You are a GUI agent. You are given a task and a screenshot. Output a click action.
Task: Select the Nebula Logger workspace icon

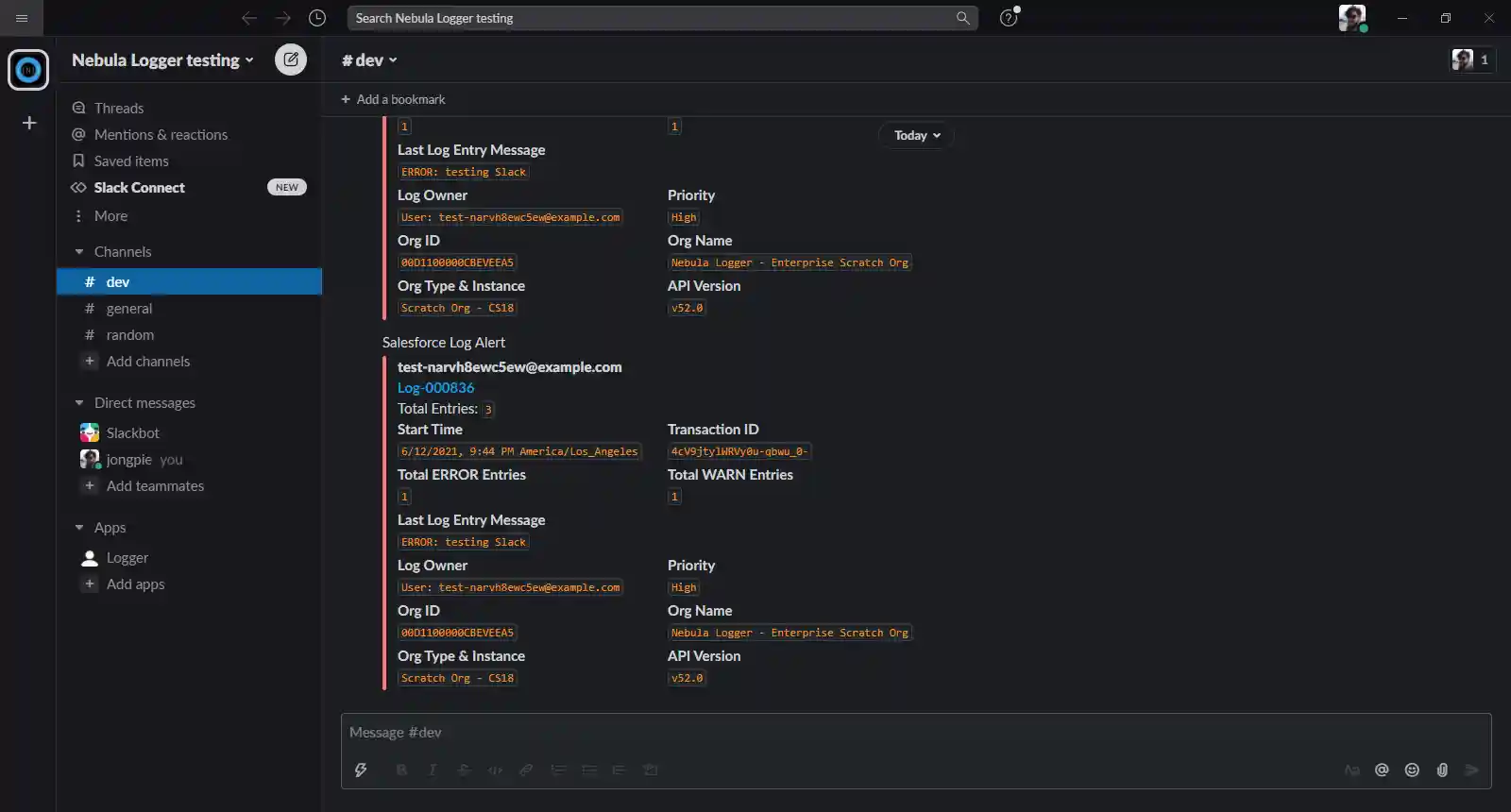28,70
